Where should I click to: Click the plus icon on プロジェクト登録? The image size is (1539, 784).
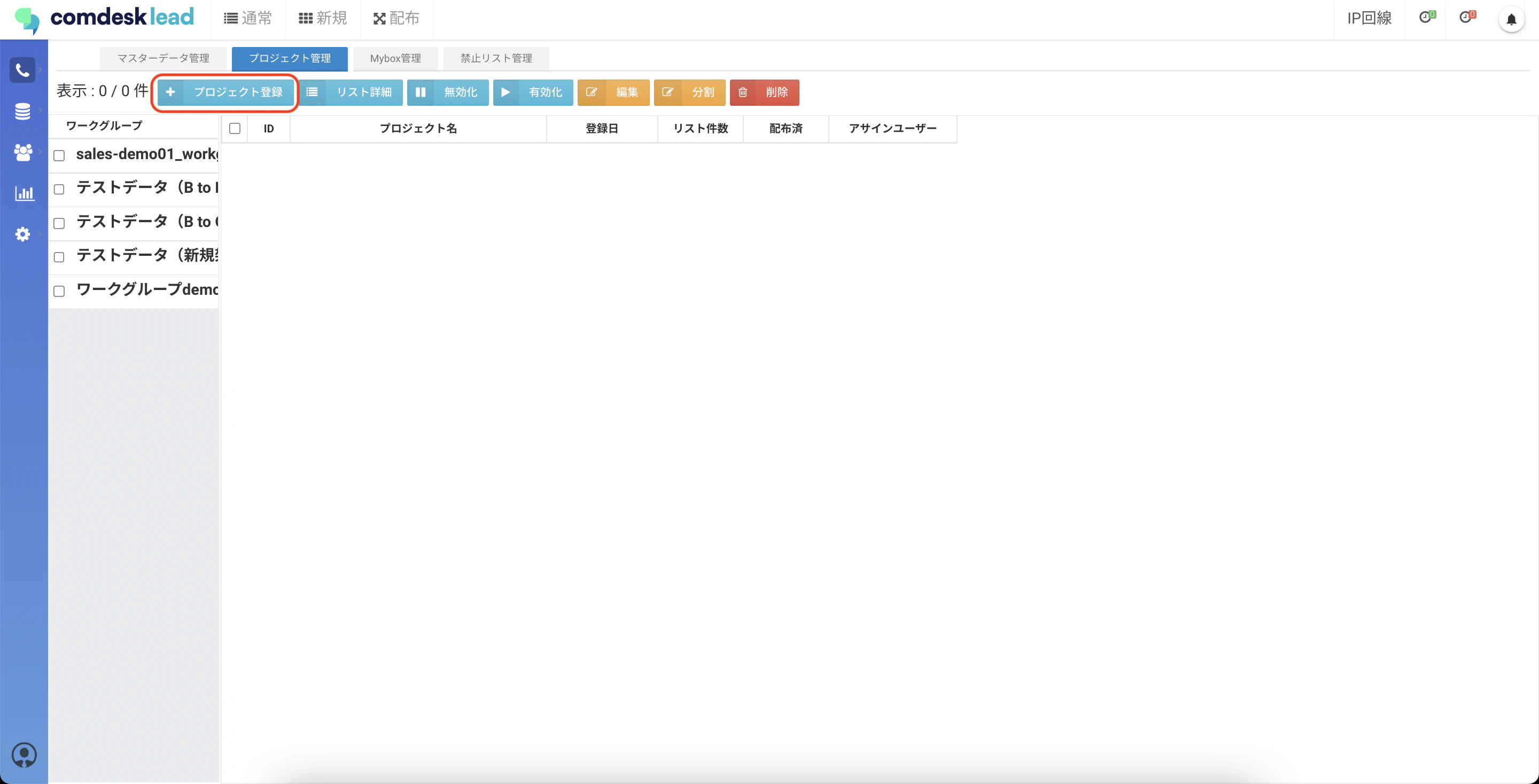(170, 92)
